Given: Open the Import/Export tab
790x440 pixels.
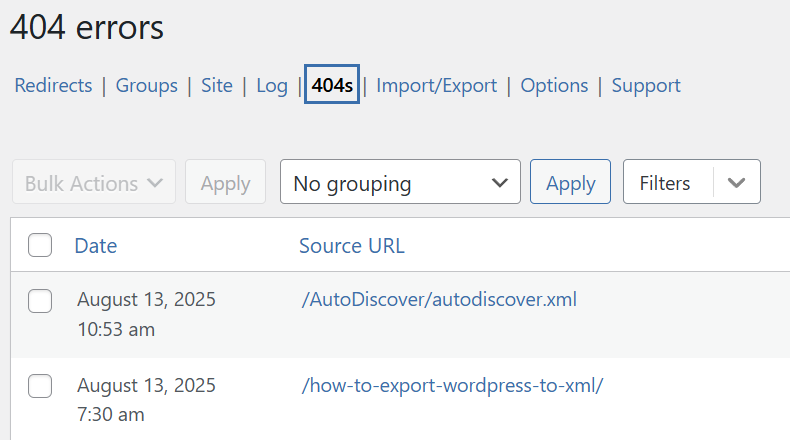Looking at the screenshot, I should [x=436, y=86].
